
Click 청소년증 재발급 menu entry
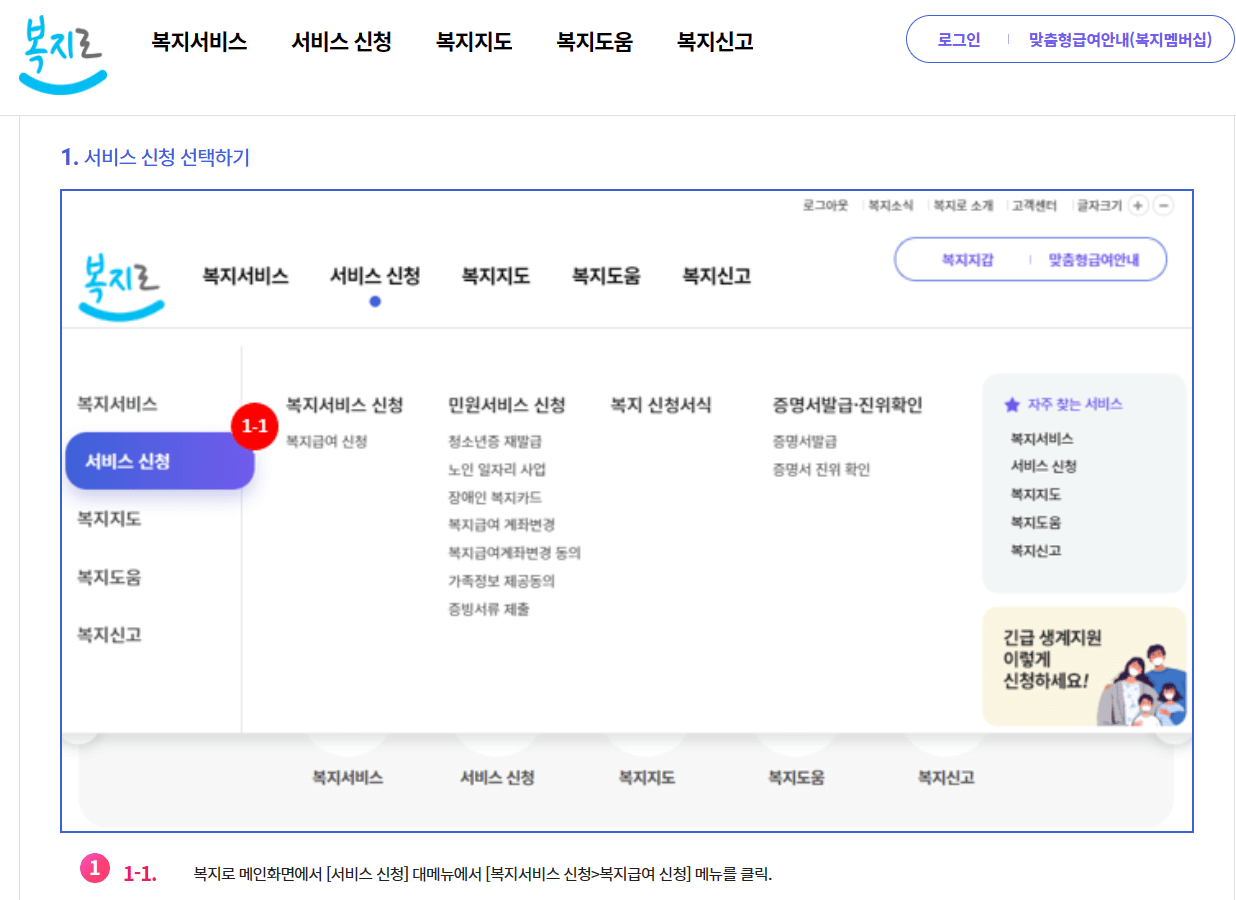click(495, 441)
